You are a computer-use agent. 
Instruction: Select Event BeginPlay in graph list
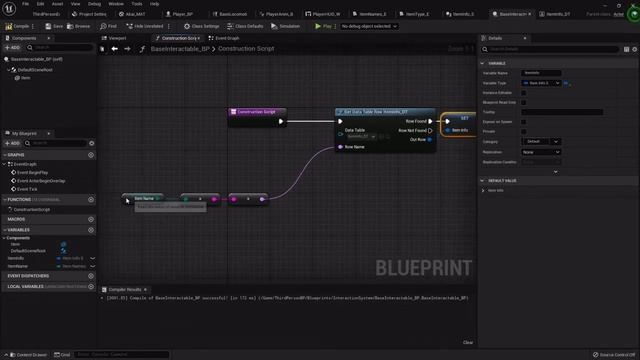(x=32, y=173)
